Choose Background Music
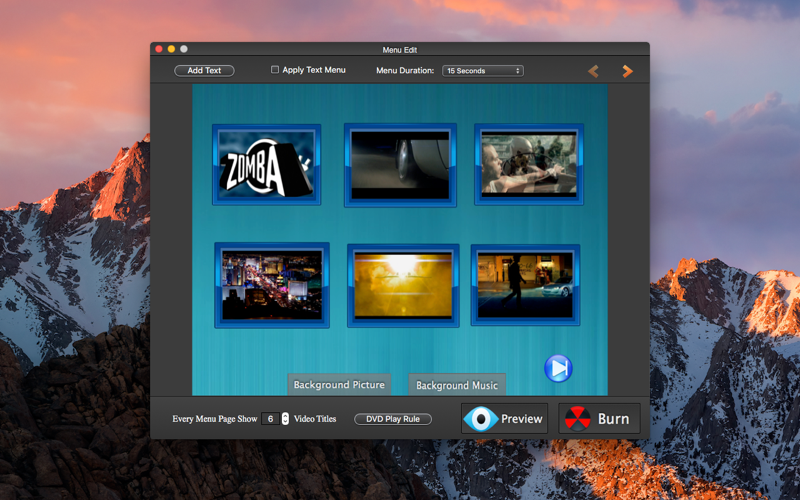Image resolution: width=800 pixels, height=500 pixels. [x=457, y=385]
